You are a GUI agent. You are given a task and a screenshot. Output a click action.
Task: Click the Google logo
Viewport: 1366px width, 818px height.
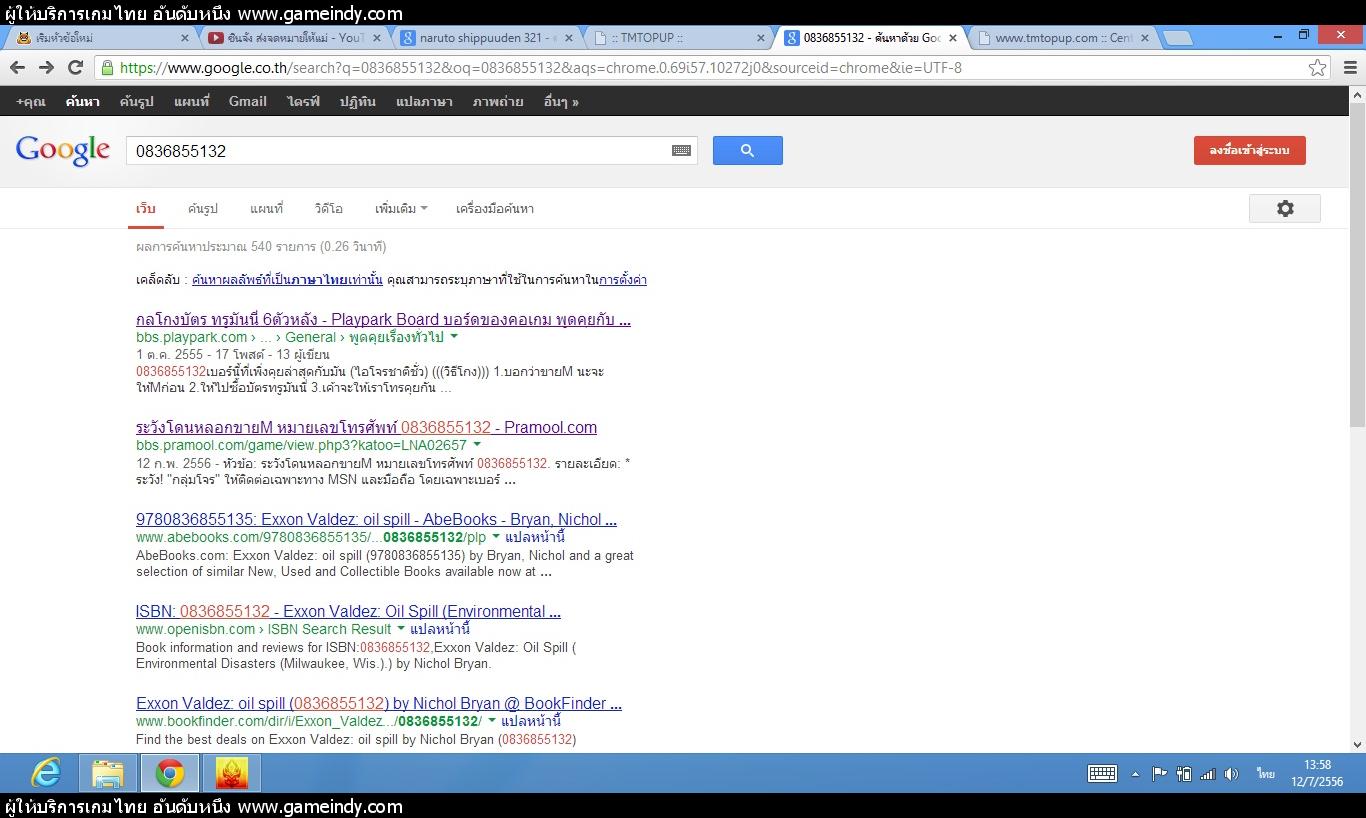[x=63, y=150]
